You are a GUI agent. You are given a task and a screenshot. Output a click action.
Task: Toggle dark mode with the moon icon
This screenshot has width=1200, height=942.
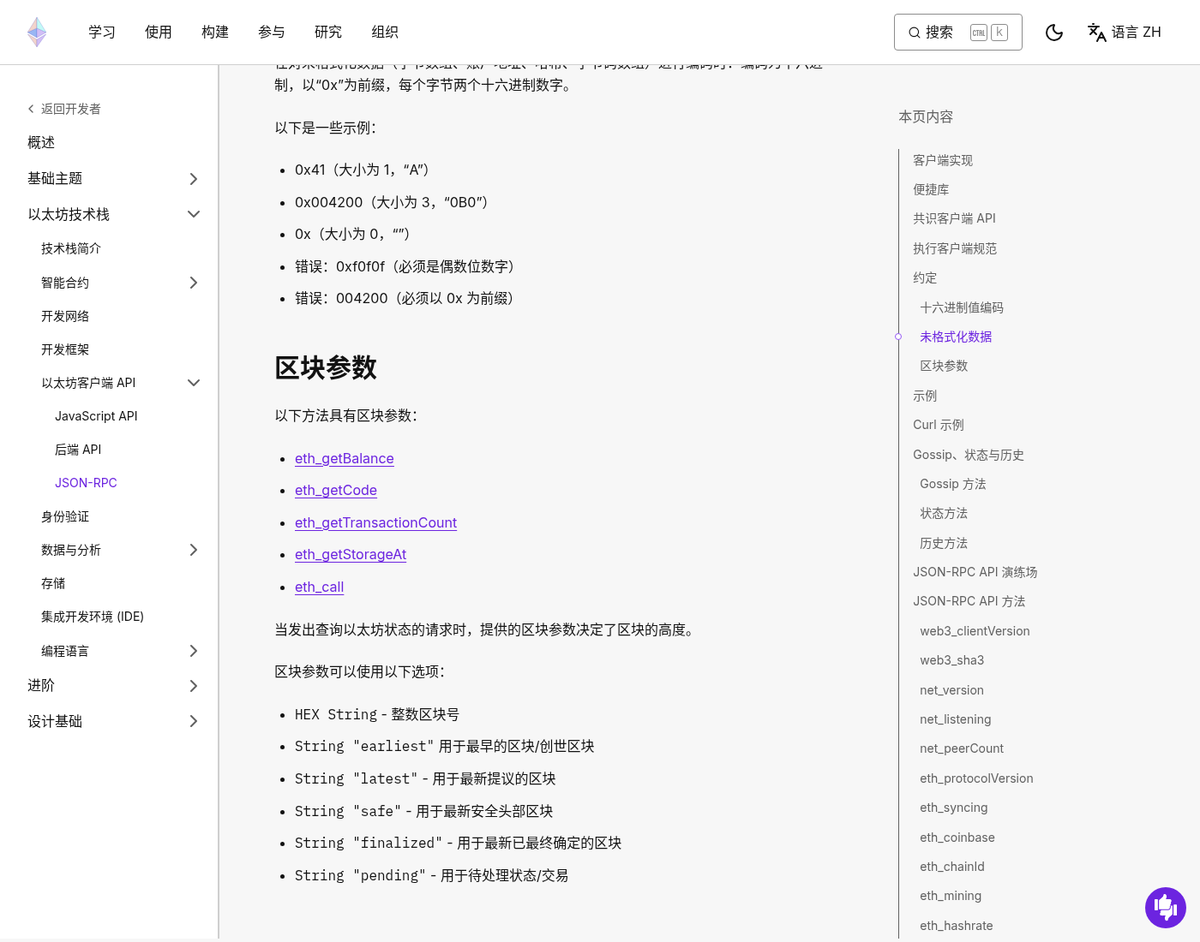[1054, 32]
